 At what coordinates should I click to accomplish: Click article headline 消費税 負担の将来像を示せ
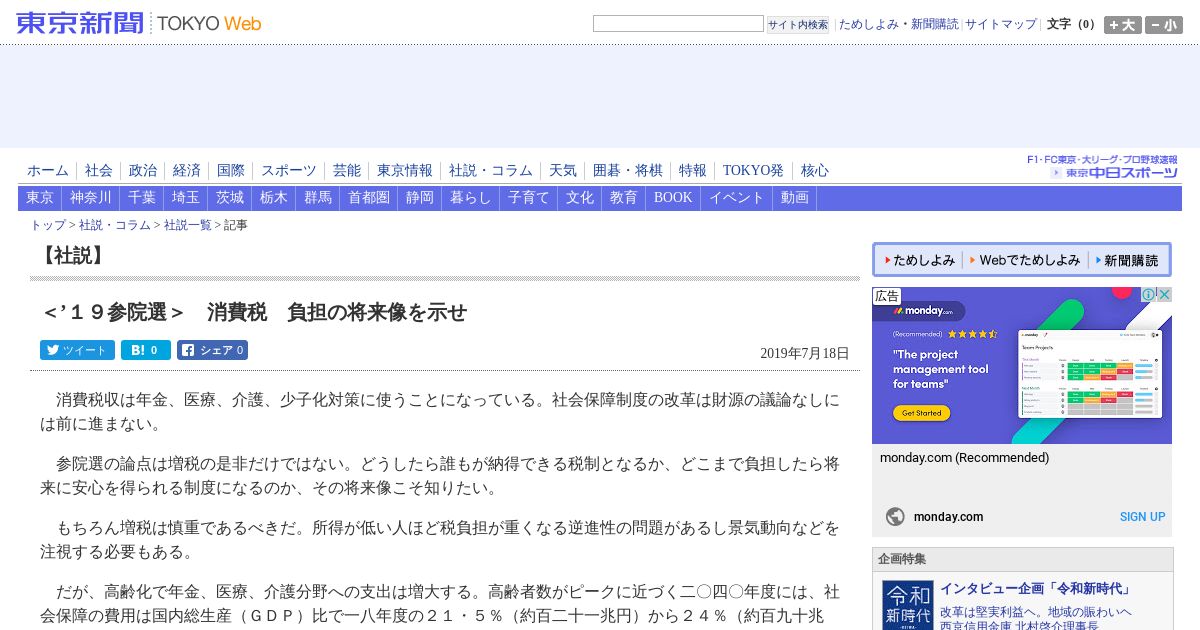tap(254, 312)
